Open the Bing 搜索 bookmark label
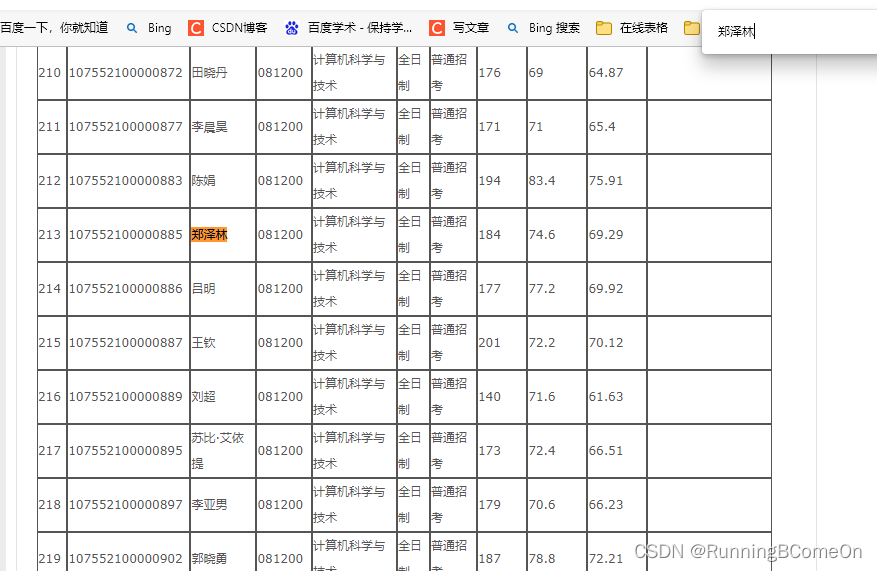This screenshot has width=877, height=571. tap(554, 28)
